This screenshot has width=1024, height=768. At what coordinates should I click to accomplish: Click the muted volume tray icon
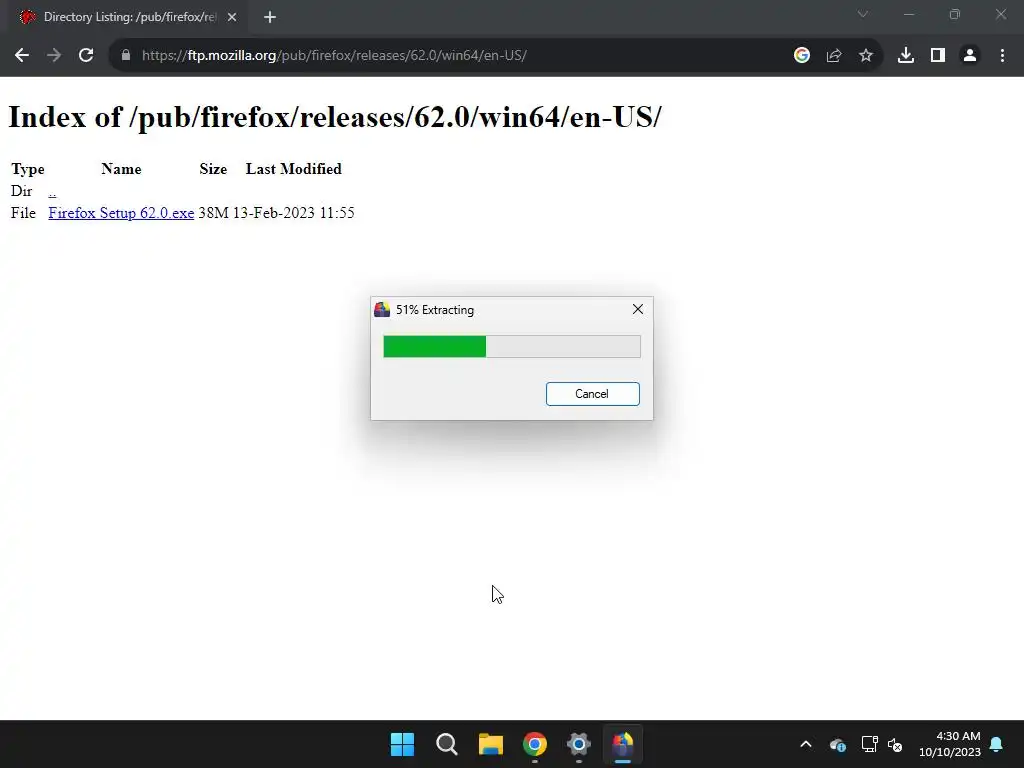click(x=895, y=744)
